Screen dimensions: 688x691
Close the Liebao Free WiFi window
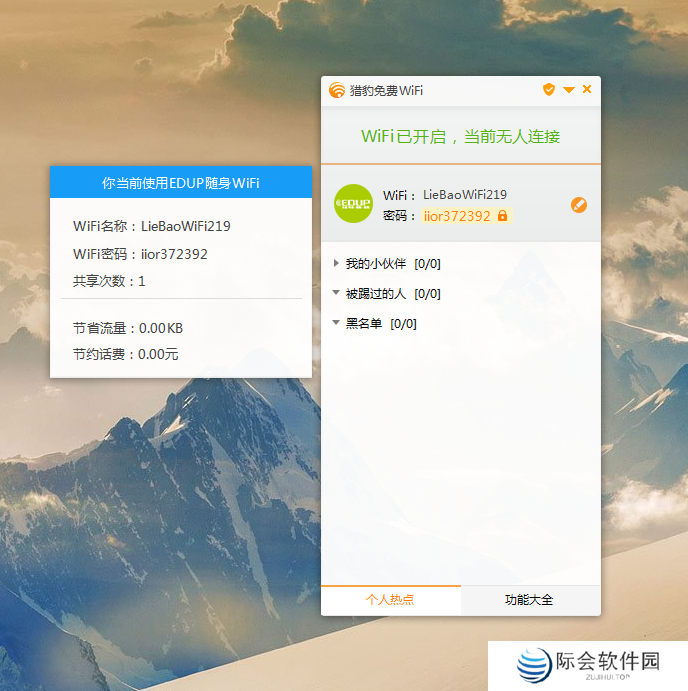pyautogui.click(x=587, y=89)
